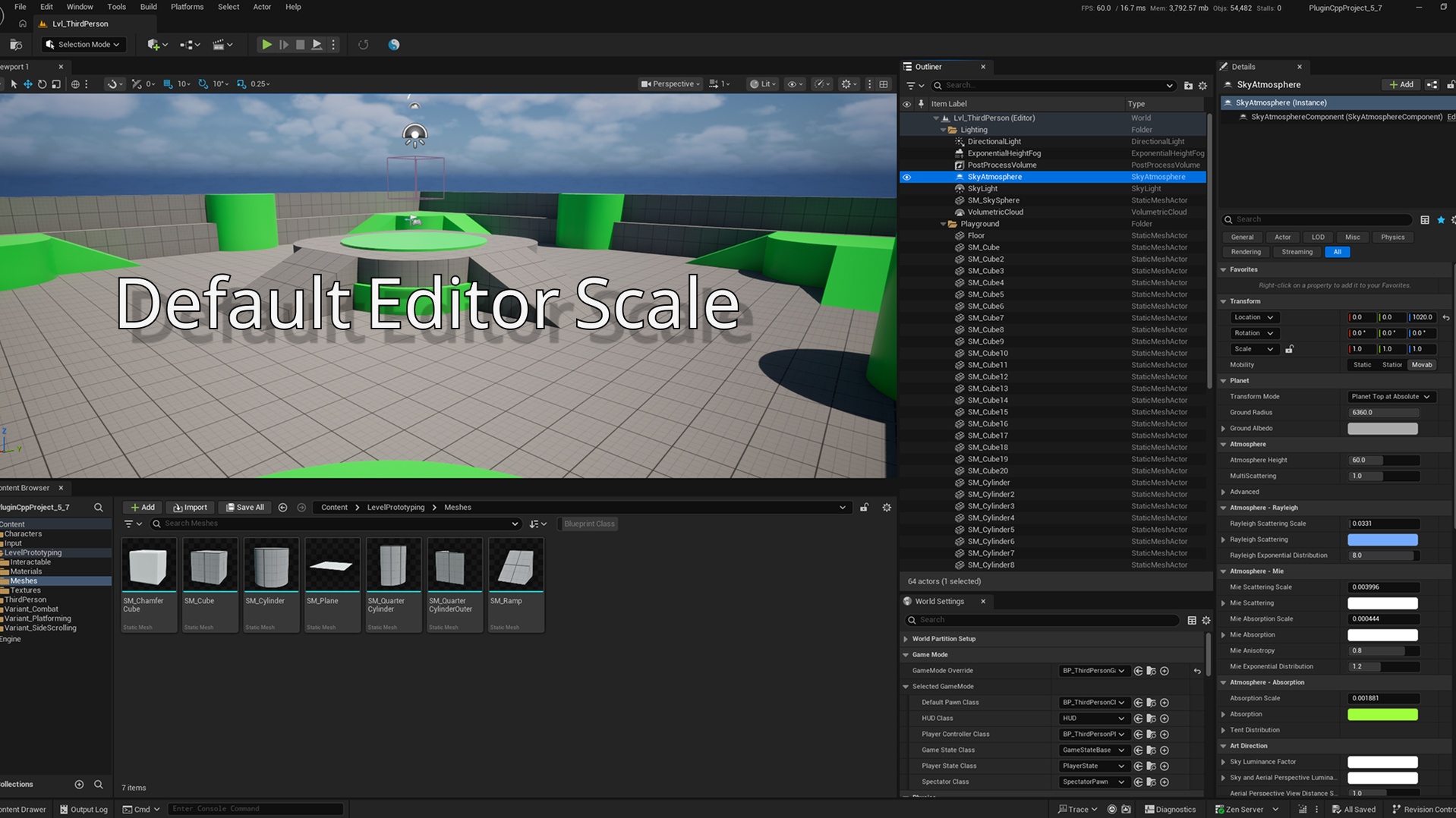
Task: Set mobility to Movable
Action: [1422, 365]
